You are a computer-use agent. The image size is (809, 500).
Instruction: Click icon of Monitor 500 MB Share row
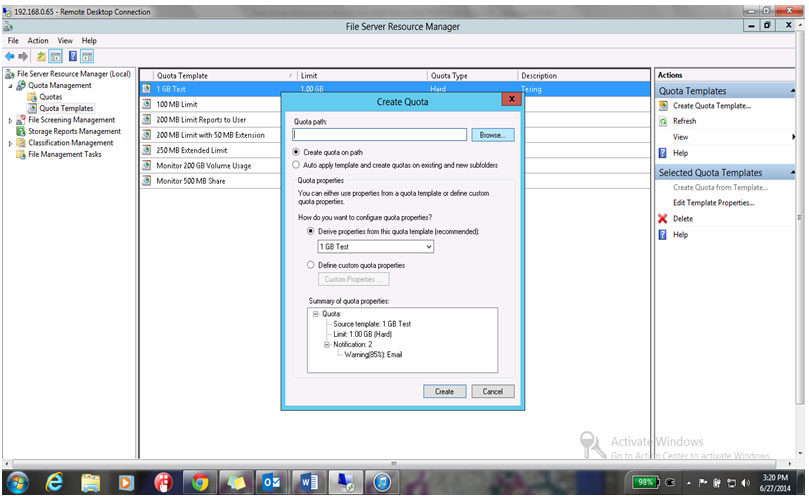[x=147, y=181]
